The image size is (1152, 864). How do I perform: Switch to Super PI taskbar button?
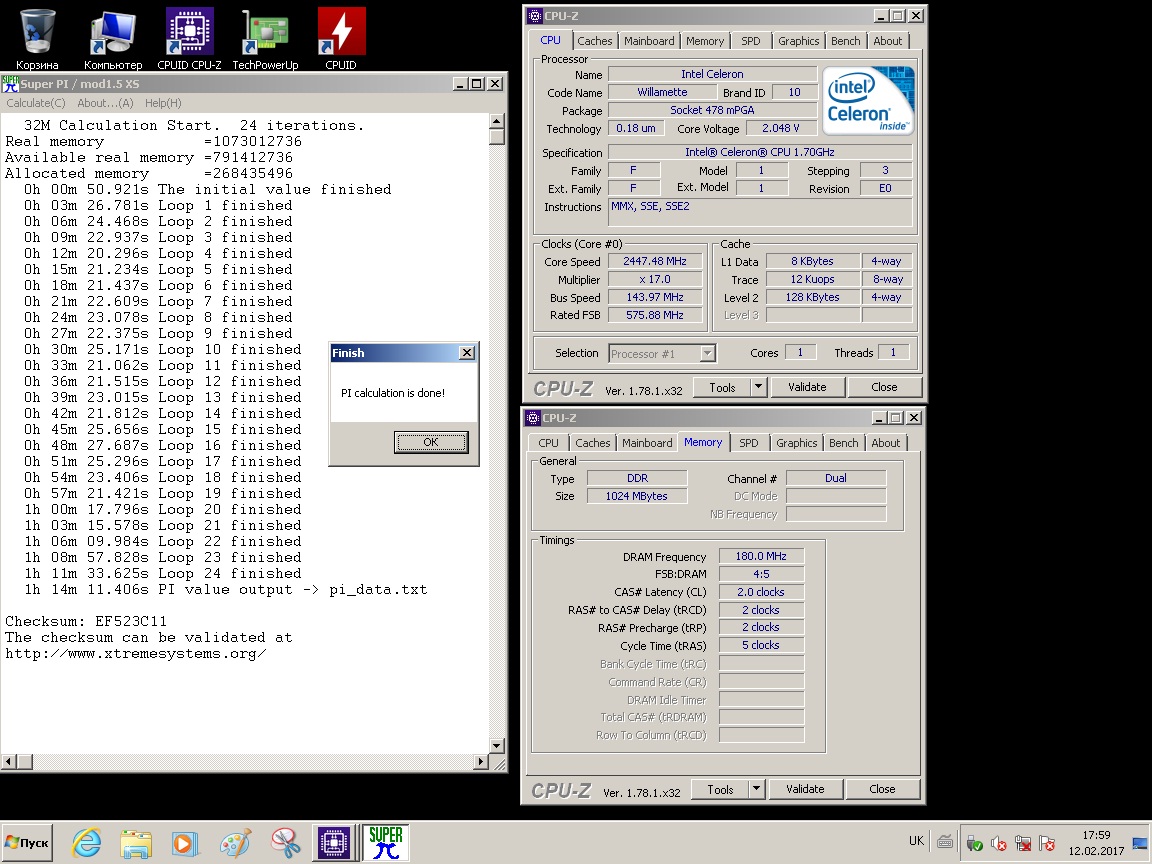coord(385,842)
